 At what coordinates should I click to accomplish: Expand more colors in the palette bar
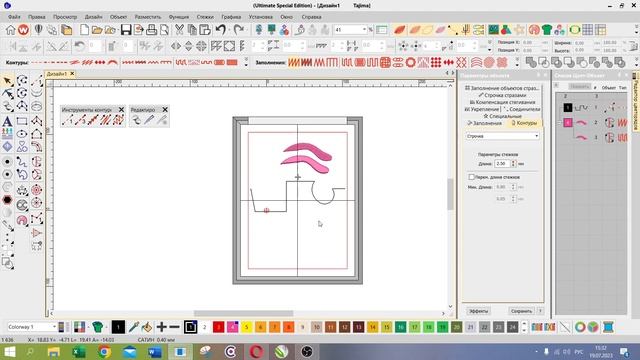point(524,327)
